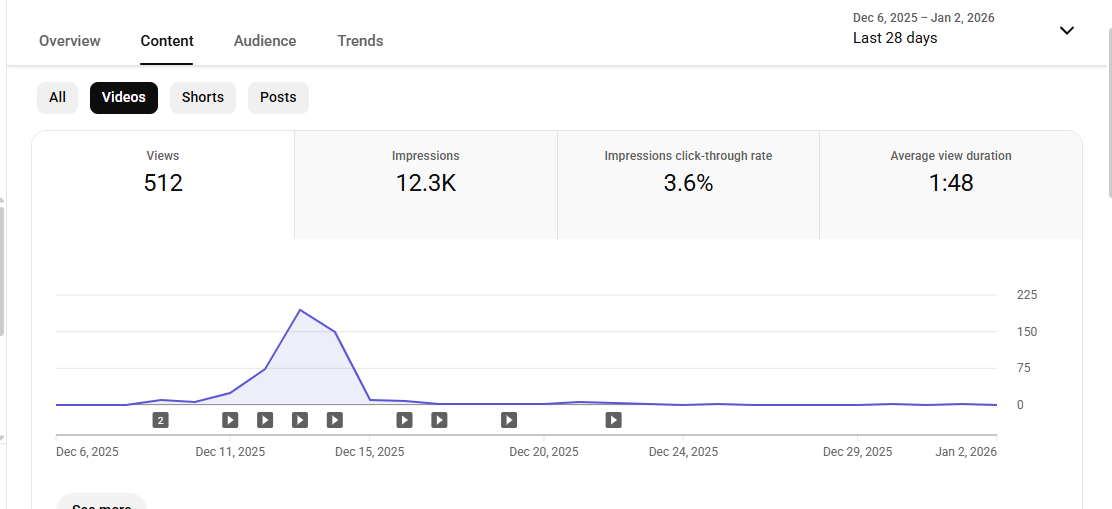Click the published video marker for Dec 12
Image resolution: width=1112 pixels, height=509 pixels.
(265, 420)
